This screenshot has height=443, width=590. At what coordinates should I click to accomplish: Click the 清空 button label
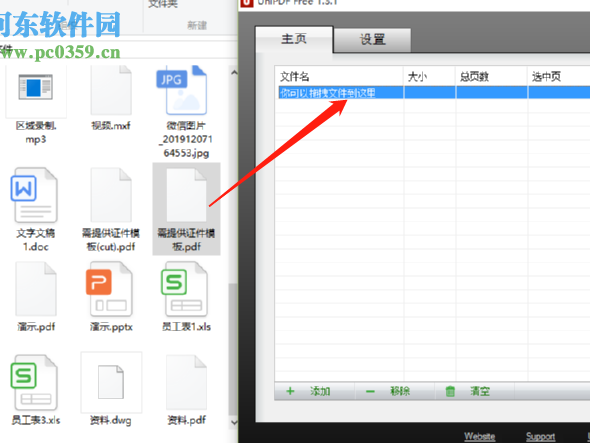tap(480, 391)
